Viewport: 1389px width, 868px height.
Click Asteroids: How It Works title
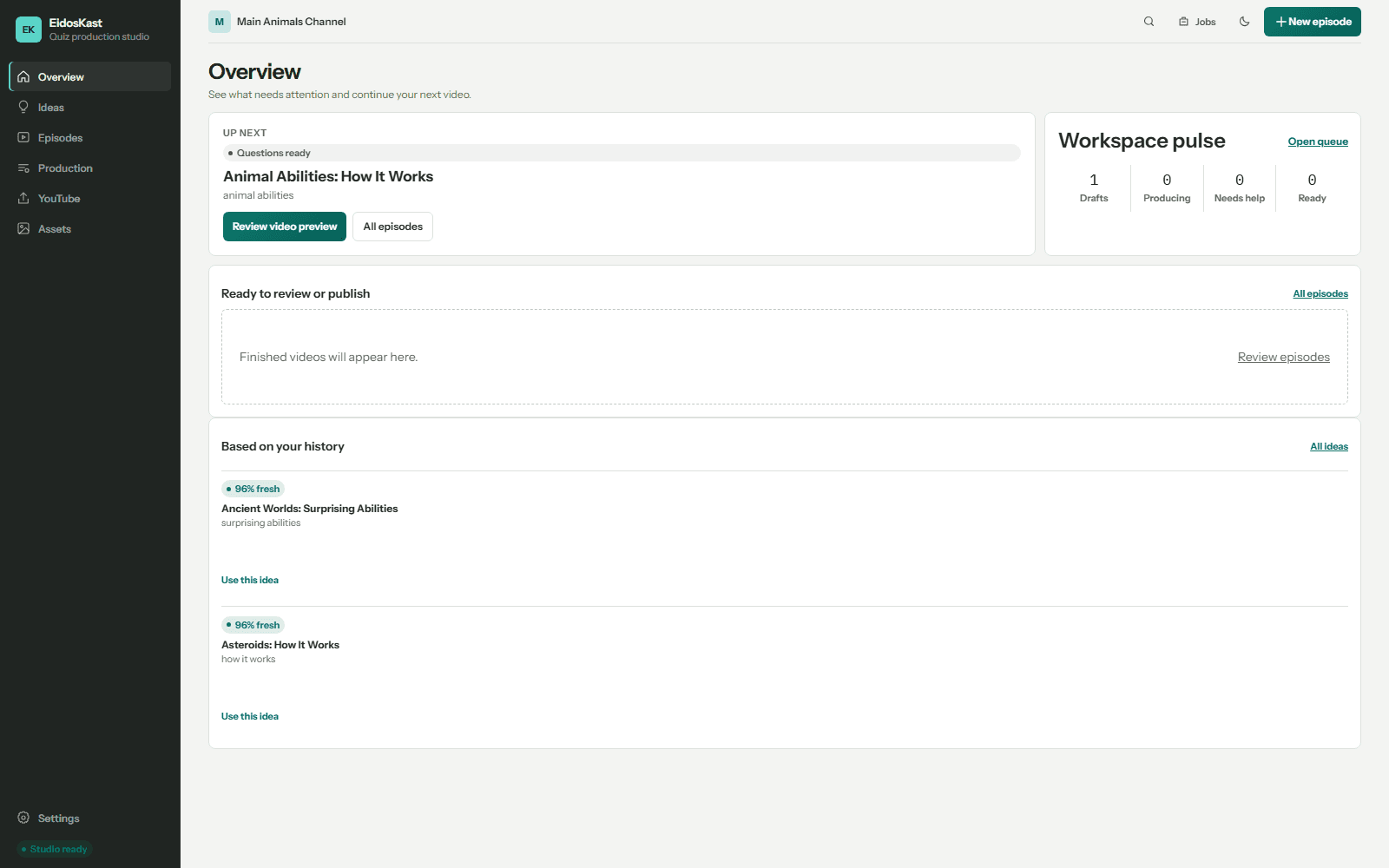[x=280, y=645]
